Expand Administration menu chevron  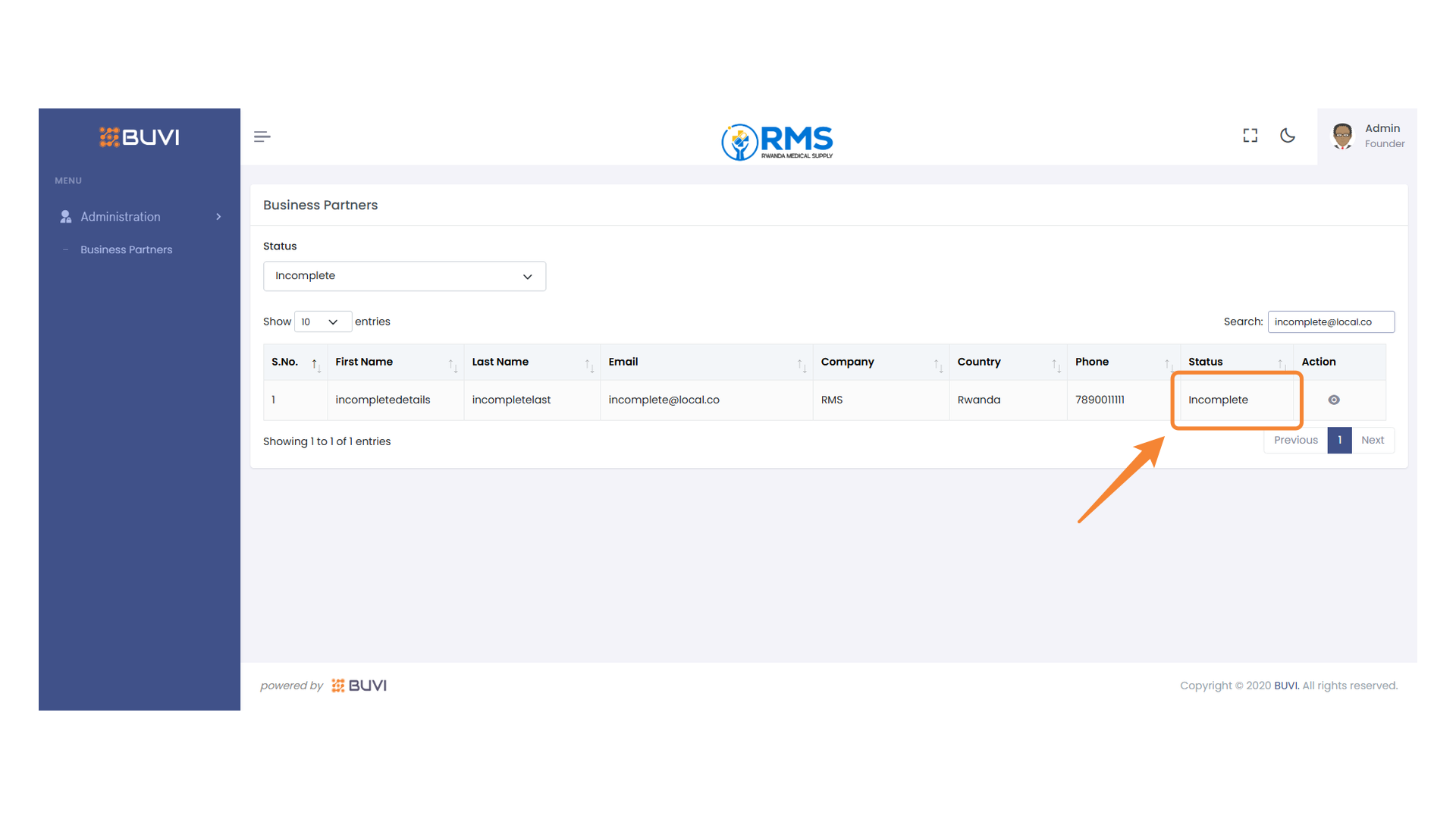coord(219,217)
